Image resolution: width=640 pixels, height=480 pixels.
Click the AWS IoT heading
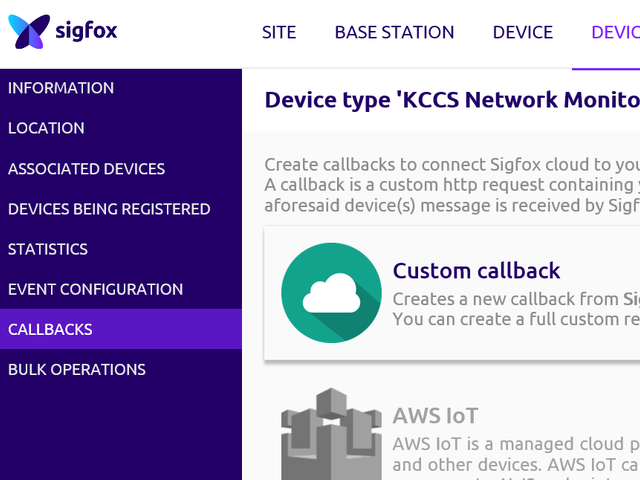coord(435,415)
